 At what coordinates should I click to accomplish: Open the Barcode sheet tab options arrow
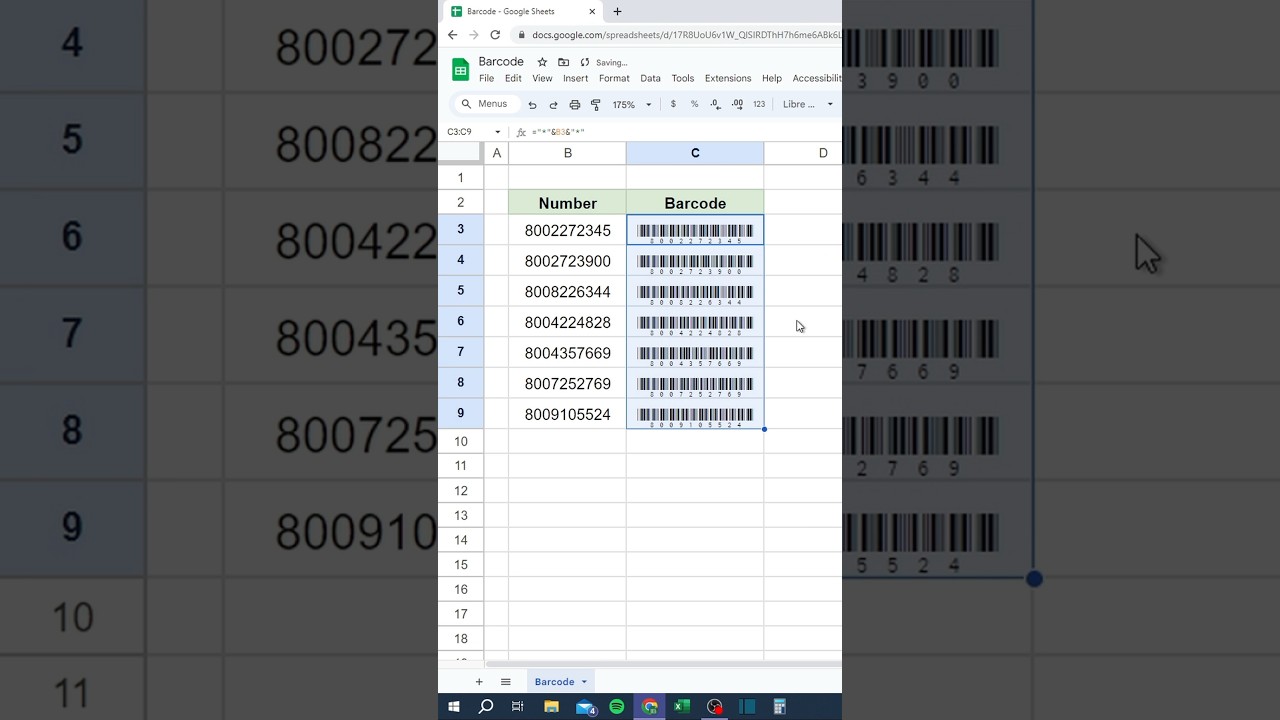(584, 682)
